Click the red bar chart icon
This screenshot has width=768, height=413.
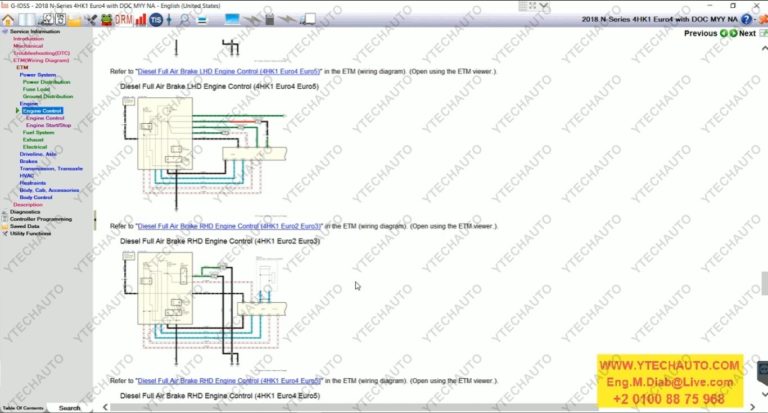[141, 20]
